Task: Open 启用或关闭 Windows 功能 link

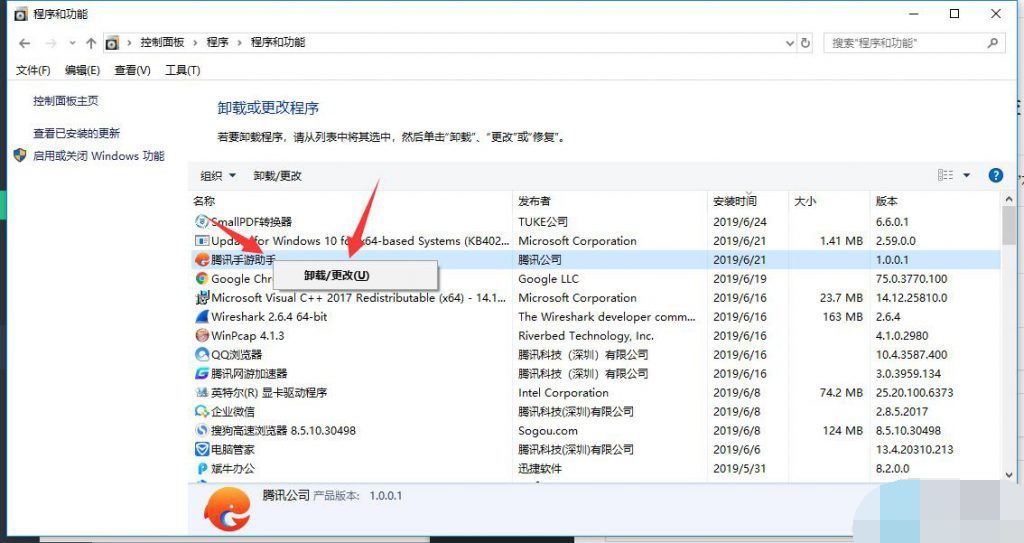Action: coord(98,156)
